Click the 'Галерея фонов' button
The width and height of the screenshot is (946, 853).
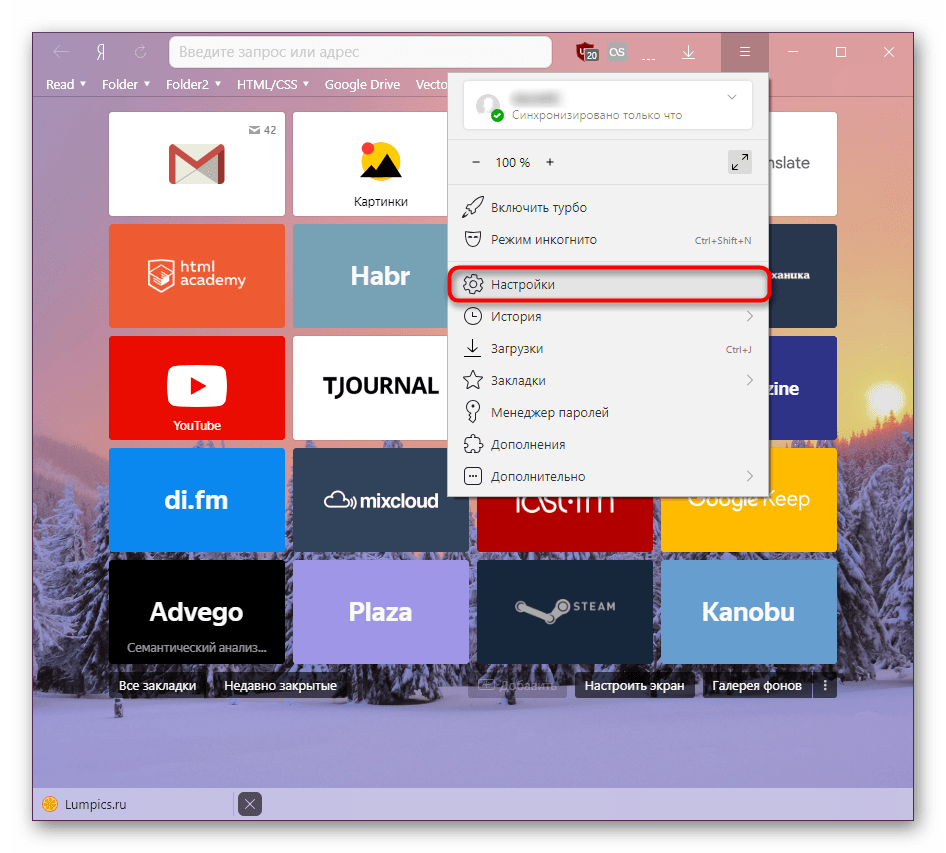coord(757,685)
